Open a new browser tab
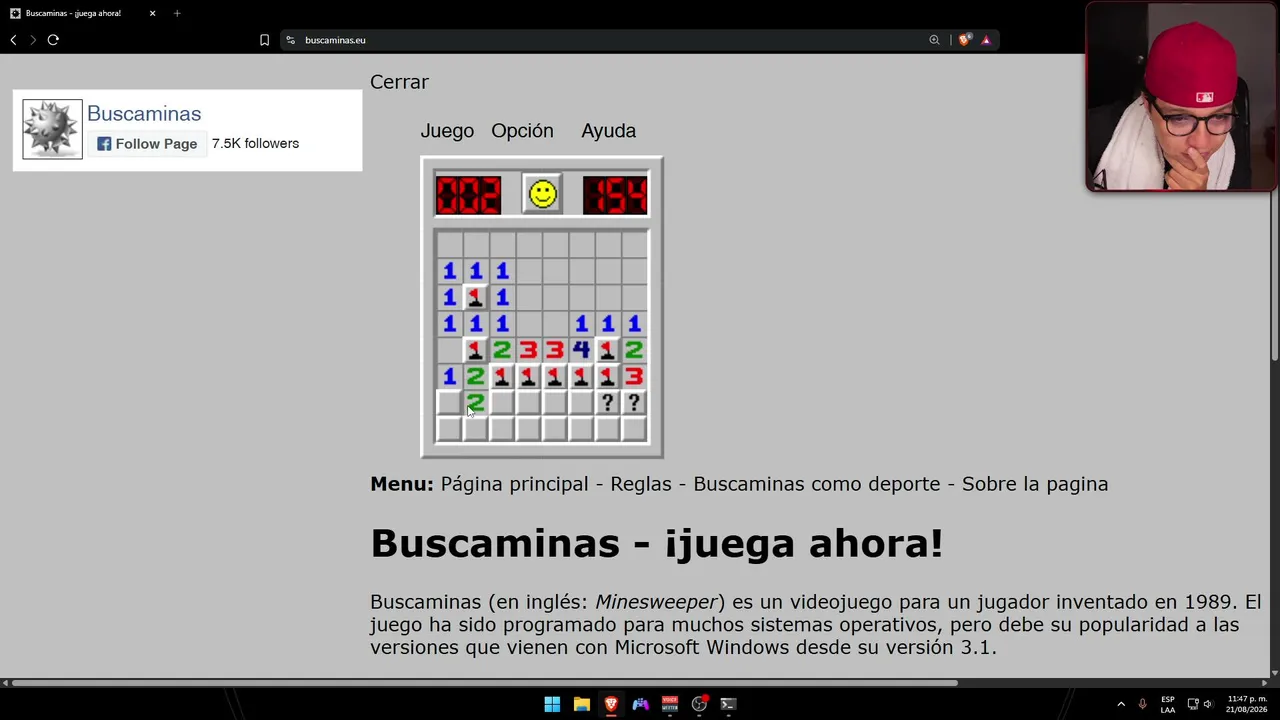1280x720 pixels. pyautogui.click(x=177, y=13)
